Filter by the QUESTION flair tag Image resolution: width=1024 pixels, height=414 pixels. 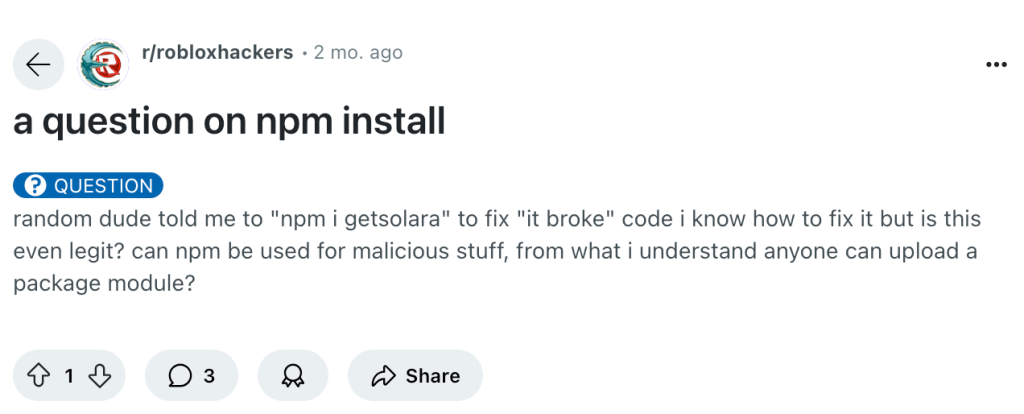point(89,186)
